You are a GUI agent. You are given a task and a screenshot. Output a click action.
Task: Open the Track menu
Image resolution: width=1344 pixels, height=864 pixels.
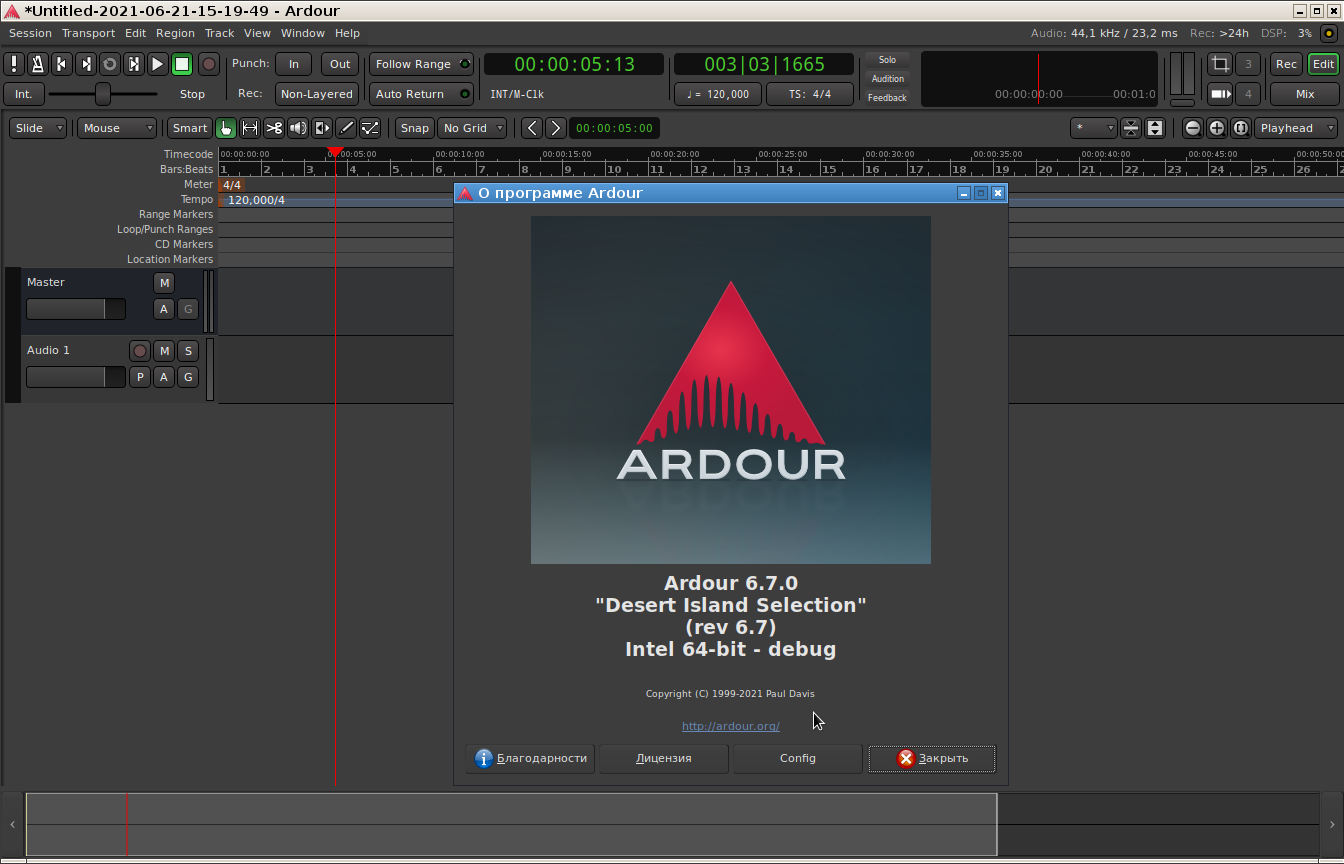coord(219,33)
